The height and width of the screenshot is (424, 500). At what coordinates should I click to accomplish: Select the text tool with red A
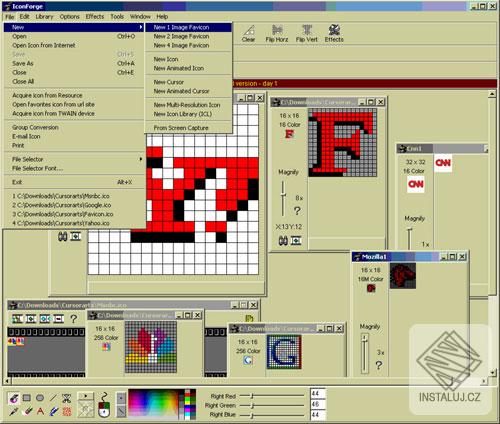click(x=40, y=411)
